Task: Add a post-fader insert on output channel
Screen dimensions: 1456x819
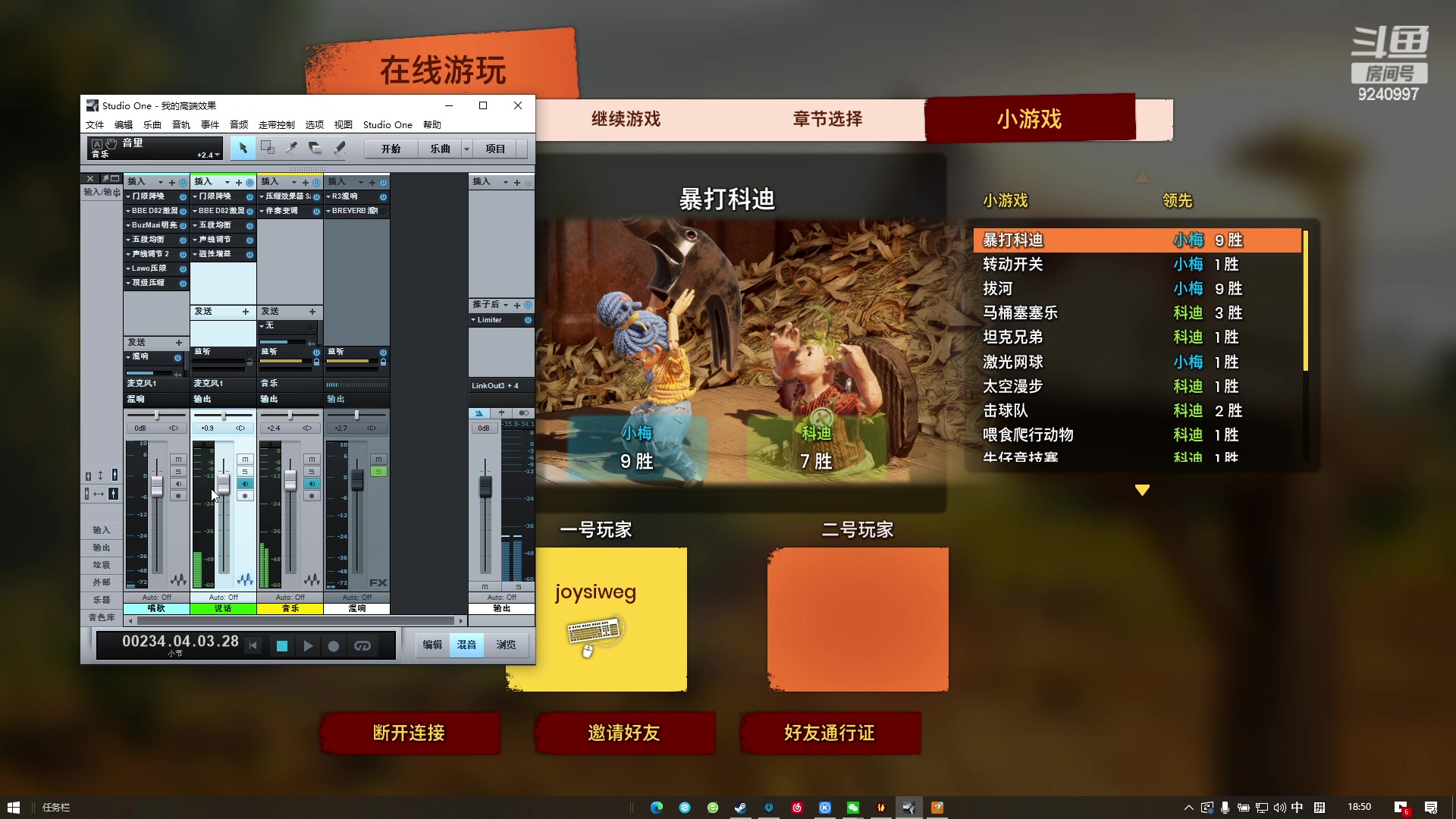Action: (517, 305)
